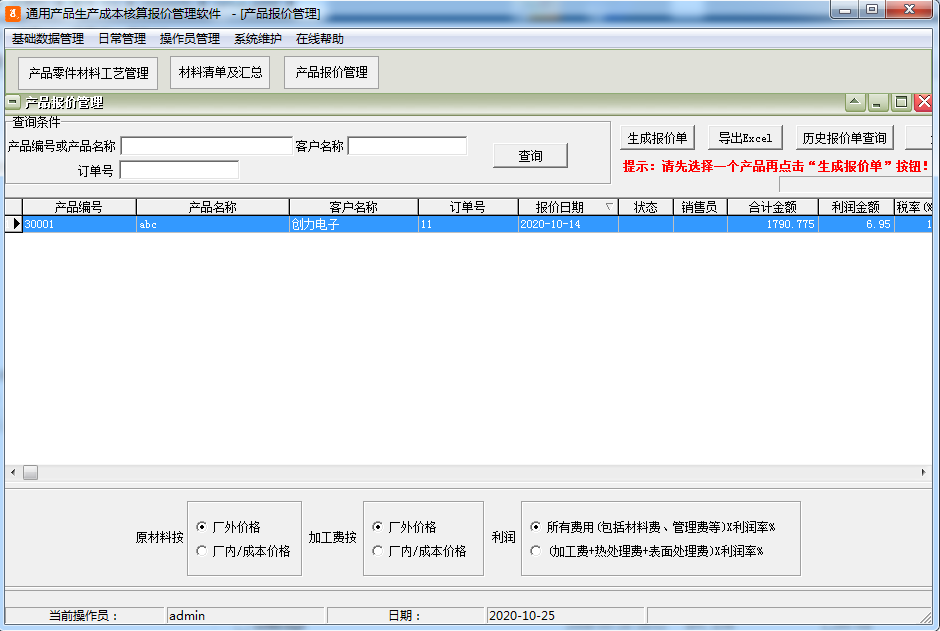Click the 查询 search button
940x631 pixels.
point(531,156)
